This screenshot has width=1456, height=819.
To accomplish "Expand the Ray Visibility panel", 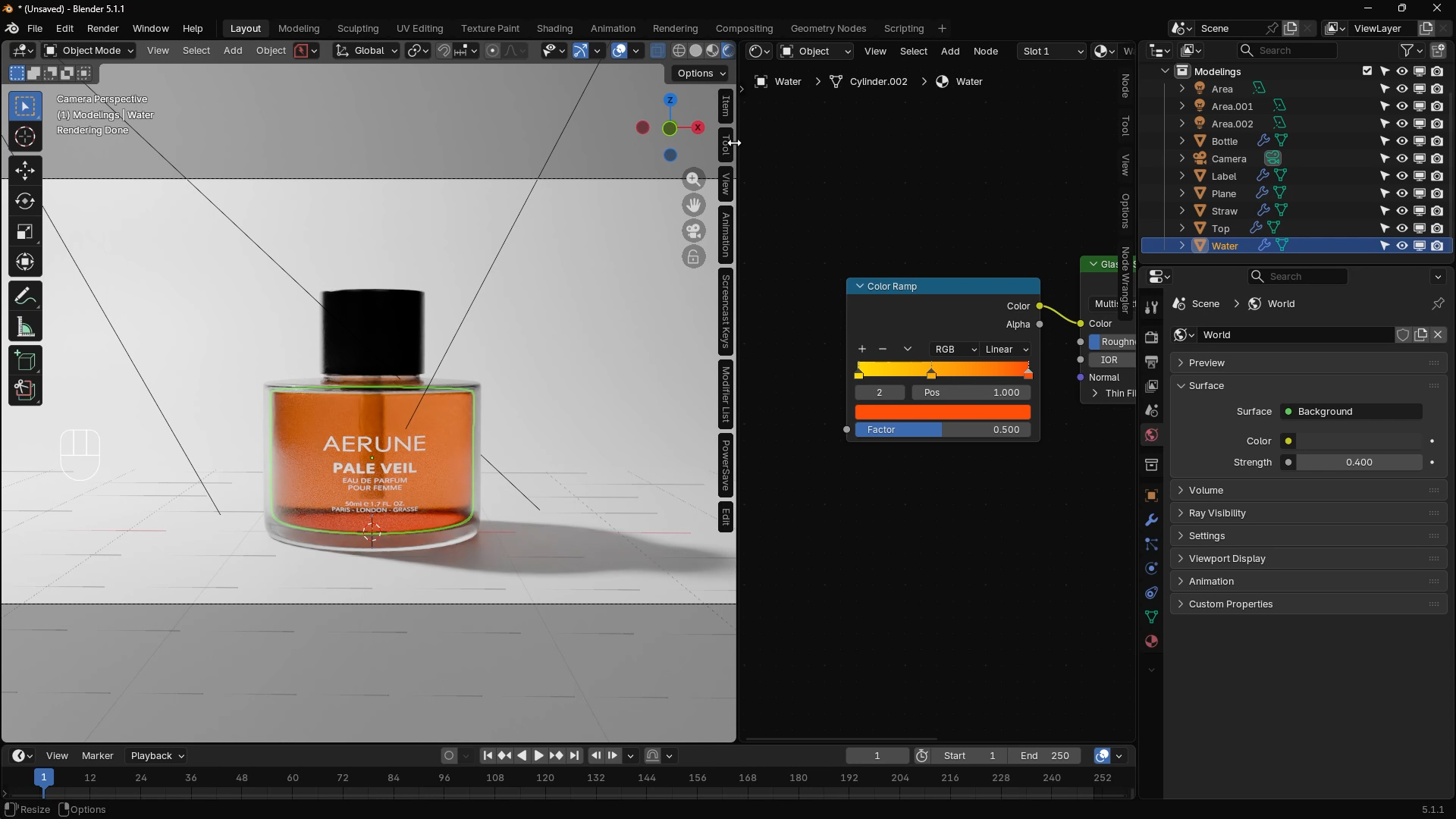I will click(1308, 513).
